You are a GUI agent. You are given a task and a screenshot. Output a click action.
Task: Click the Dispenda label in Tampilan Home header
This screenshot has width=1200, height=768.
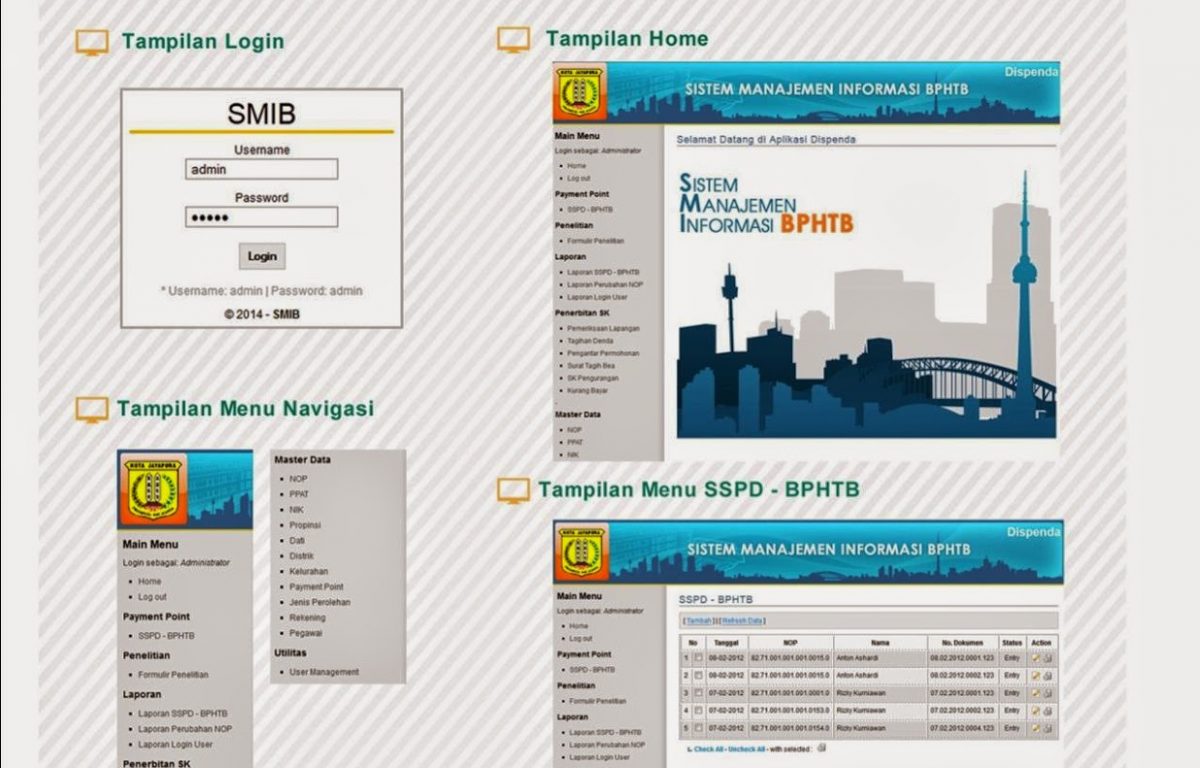coord(1032,72)
